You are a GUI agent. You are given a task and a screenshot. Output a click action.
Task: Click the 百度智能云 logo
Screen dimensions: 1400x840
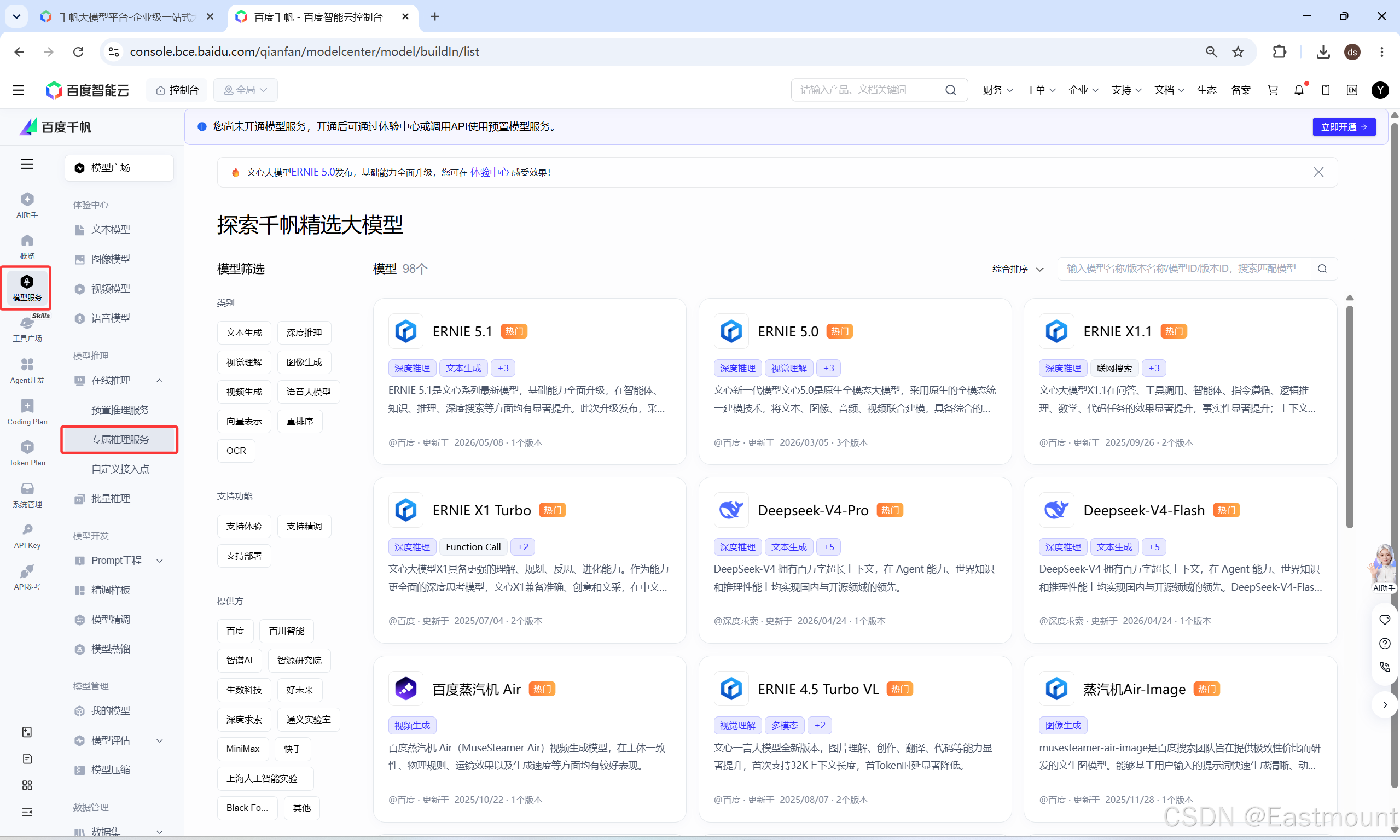(x=87, y=90)
